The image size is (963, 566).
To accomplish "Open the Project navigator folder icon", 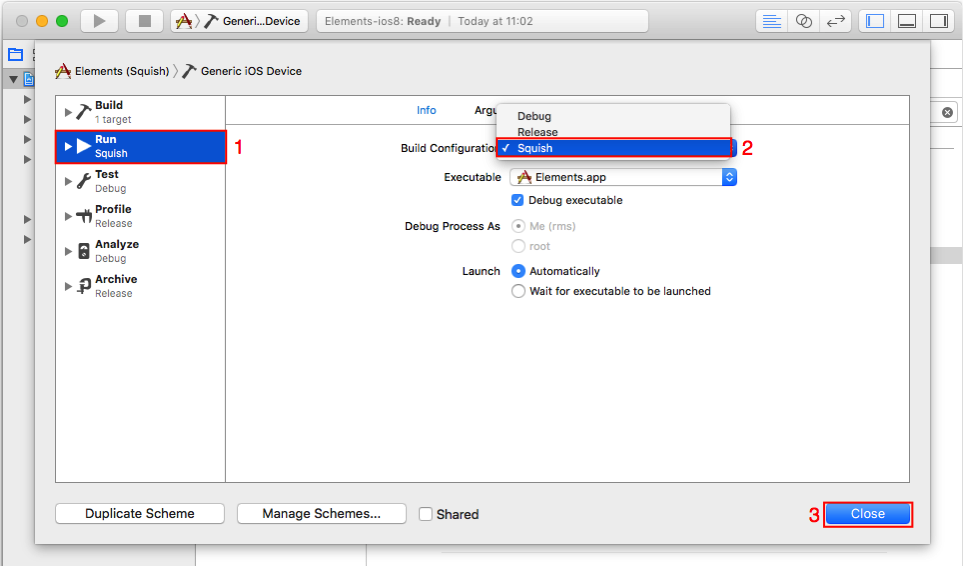I will [x=15, y=55].
